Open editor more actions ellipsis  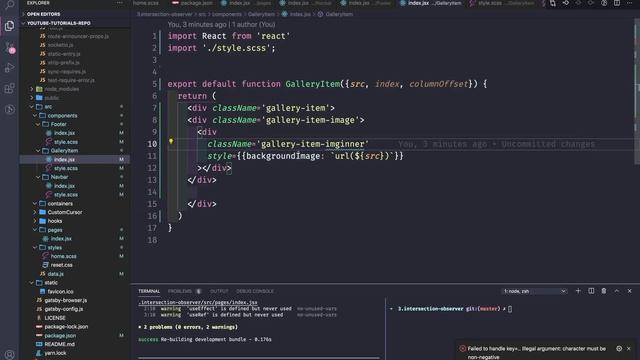coord(630,3)
